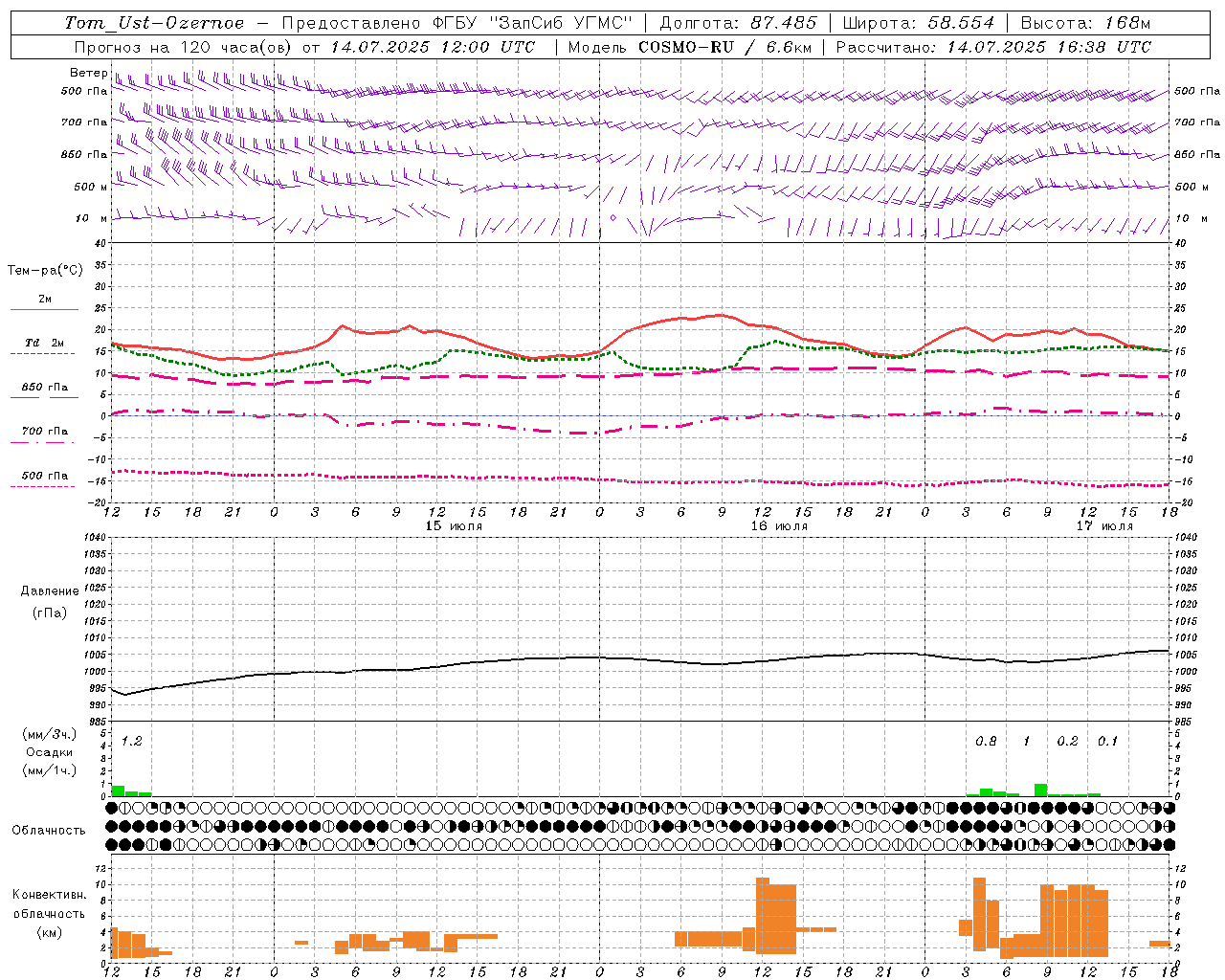Click the 17 июля date label
Viewport: 1225px width, 980px height.
pyautogui.click(x=1104, y=526)
